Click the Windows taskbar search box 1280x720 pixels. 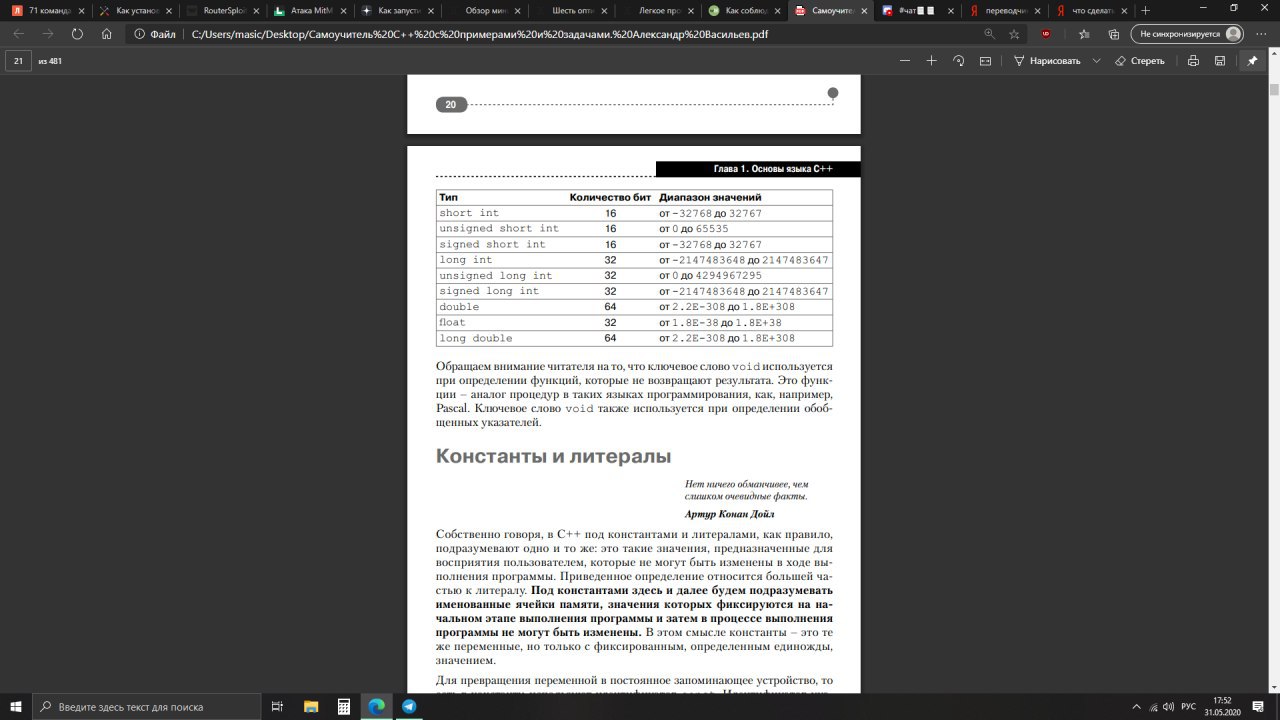point(146,706)
